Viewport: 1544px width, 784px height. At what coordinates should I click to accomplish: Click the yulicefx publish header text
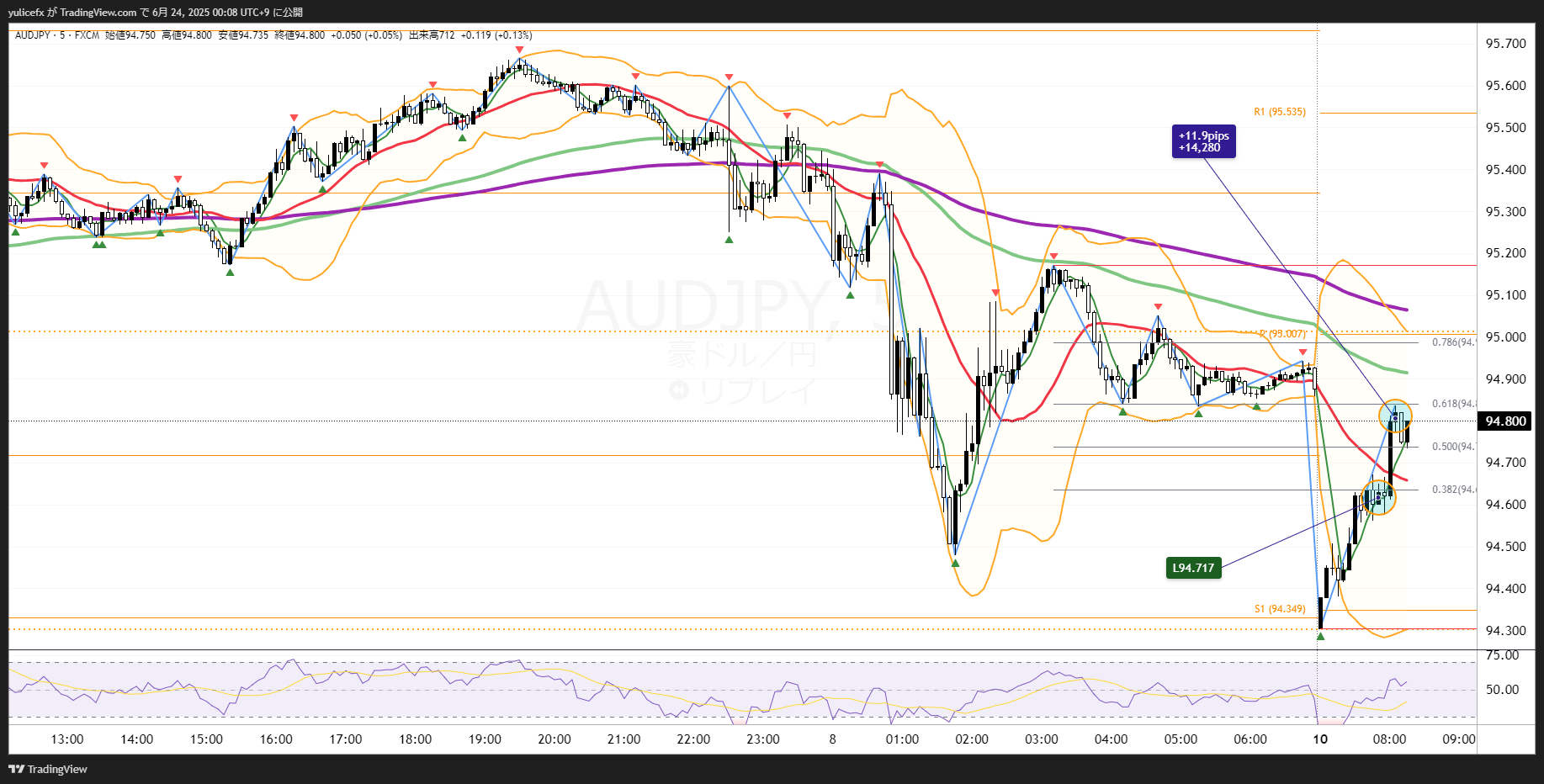tap(156, 13)
